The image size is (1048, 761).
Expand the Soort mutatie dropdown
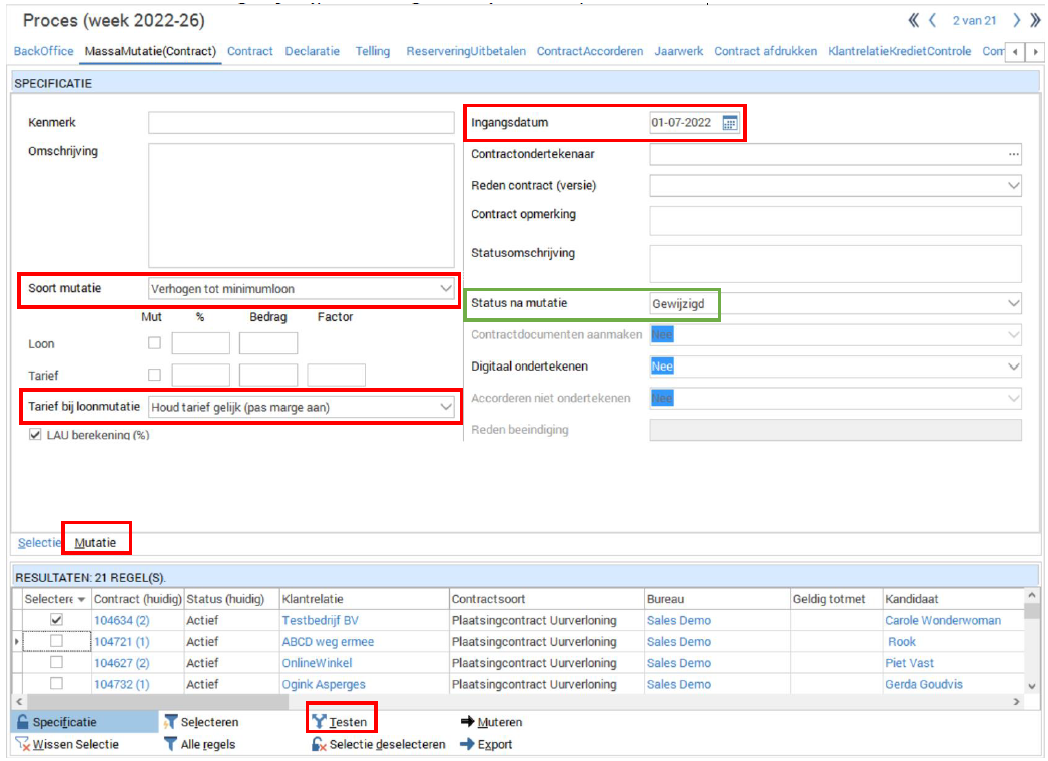click(x=446, y=289)
